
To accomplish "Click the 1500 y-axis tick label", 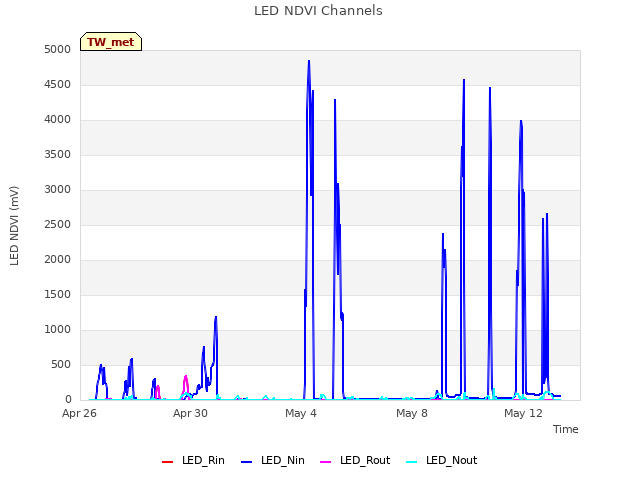I will coord(58,295).
